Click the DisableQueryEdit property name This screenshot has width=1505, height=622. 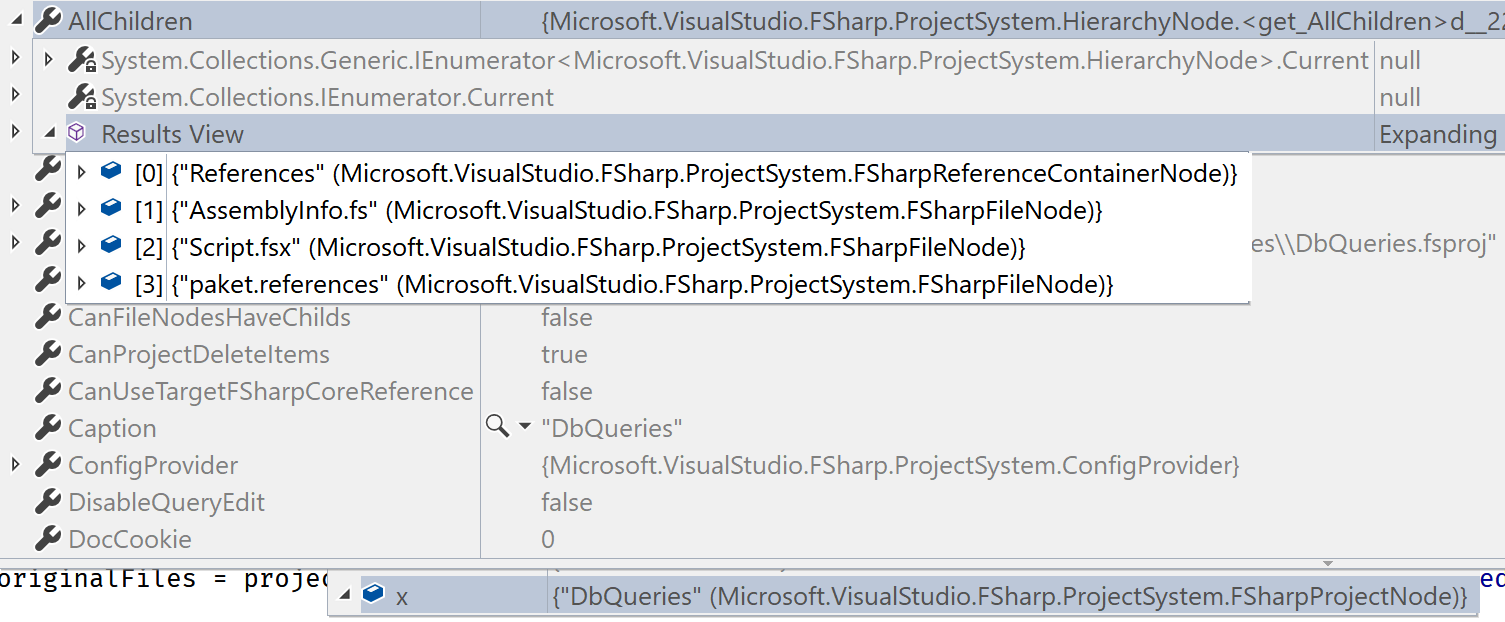click(166, 503)
